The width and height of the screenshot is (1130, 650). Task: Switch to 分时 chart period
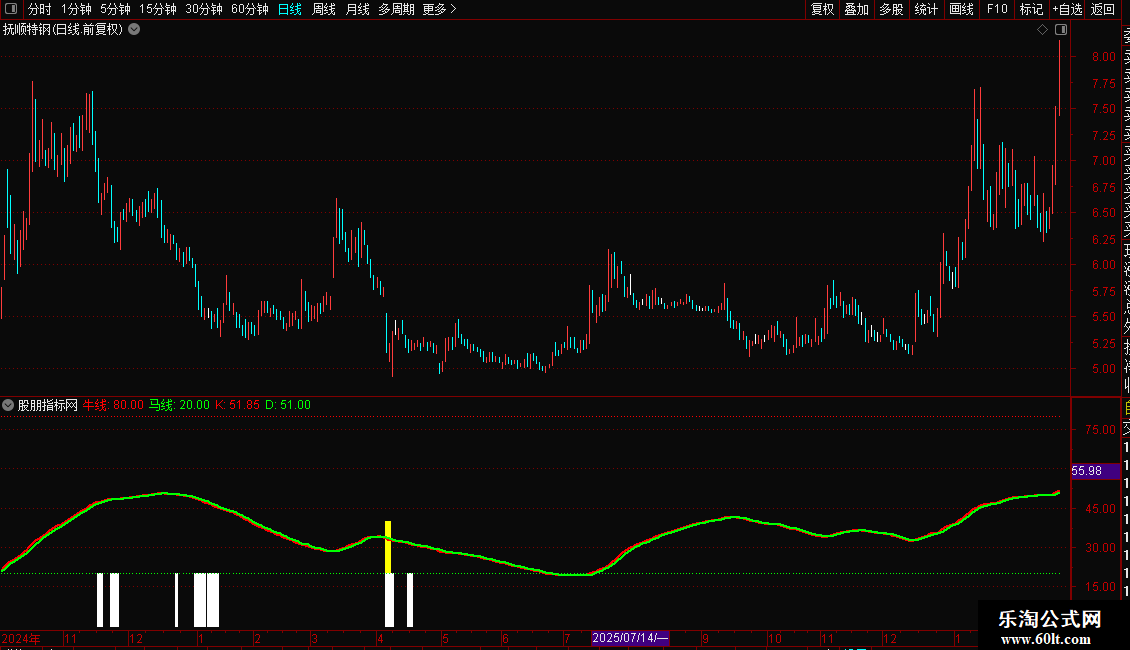pyautogui.click(x=40, y=9)
